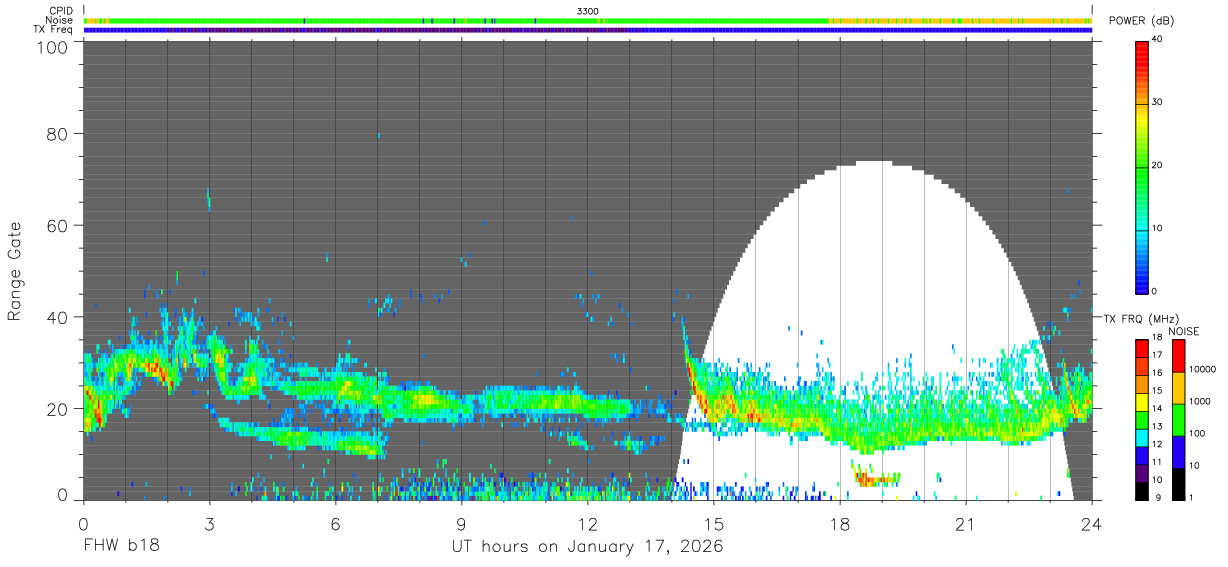
Task: Click Range Gate axis tick '60'
Action: click(x=57, y=226)
